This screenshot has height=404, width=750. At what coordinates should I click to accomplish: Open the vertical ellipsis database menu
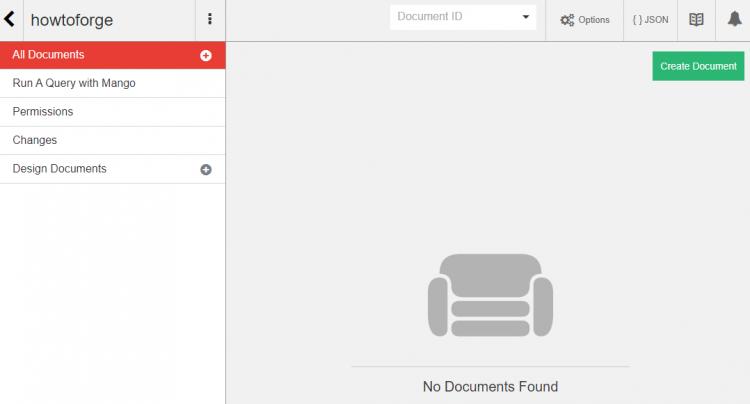click(209, 19)
